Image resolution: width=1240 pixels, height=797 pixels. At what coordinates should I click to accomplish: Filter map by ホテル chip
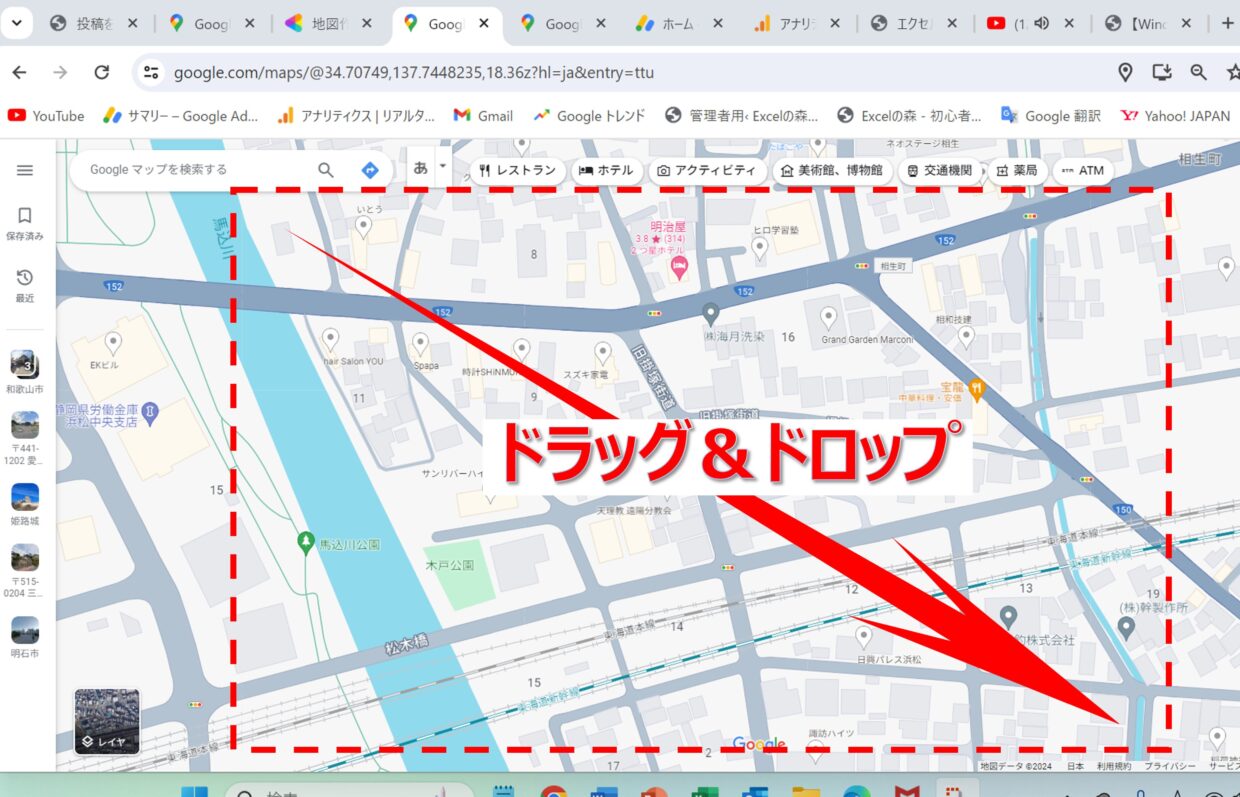coord(606,171)
